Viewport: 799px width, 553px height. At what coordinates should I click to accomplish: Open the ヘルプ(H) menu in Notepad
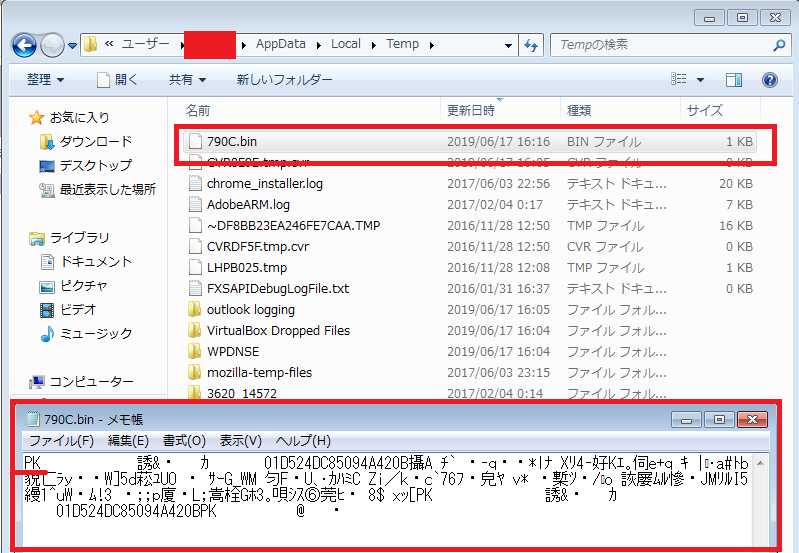(x=303, y=440)
